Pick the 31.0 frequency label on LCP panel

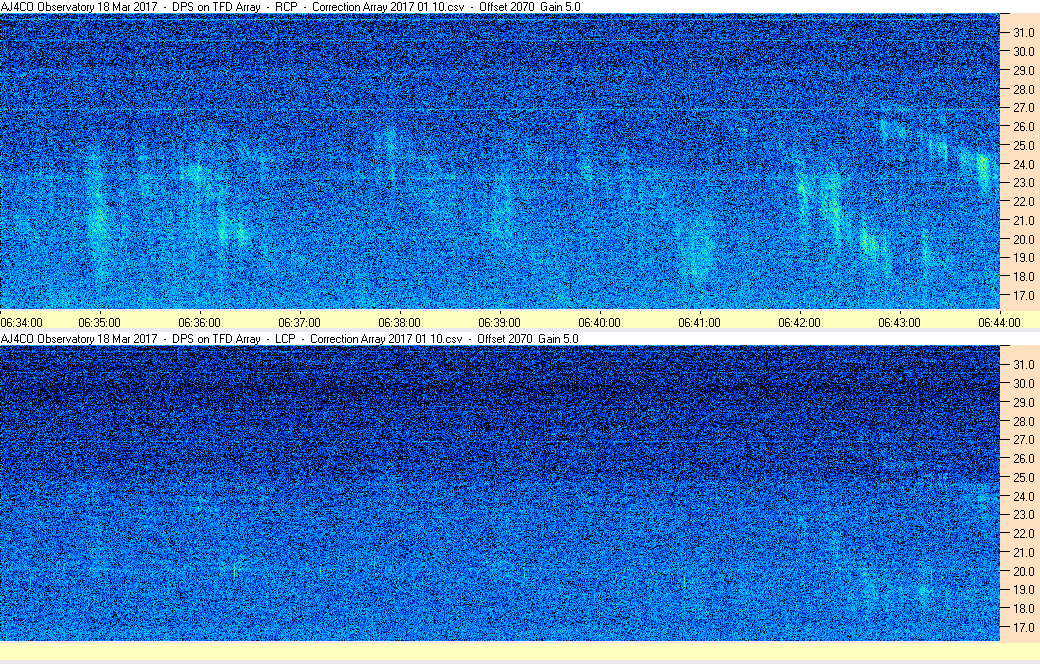1023,365
